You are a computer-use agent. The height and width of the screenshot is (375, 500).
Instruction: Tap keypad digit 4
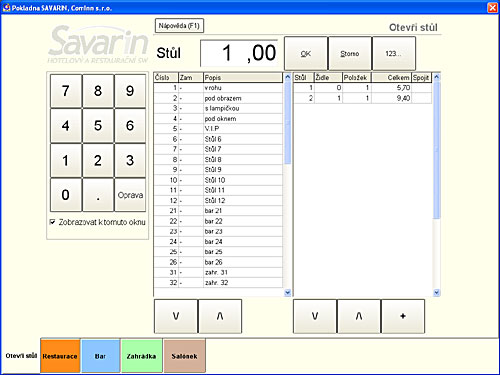pos(66,126)
